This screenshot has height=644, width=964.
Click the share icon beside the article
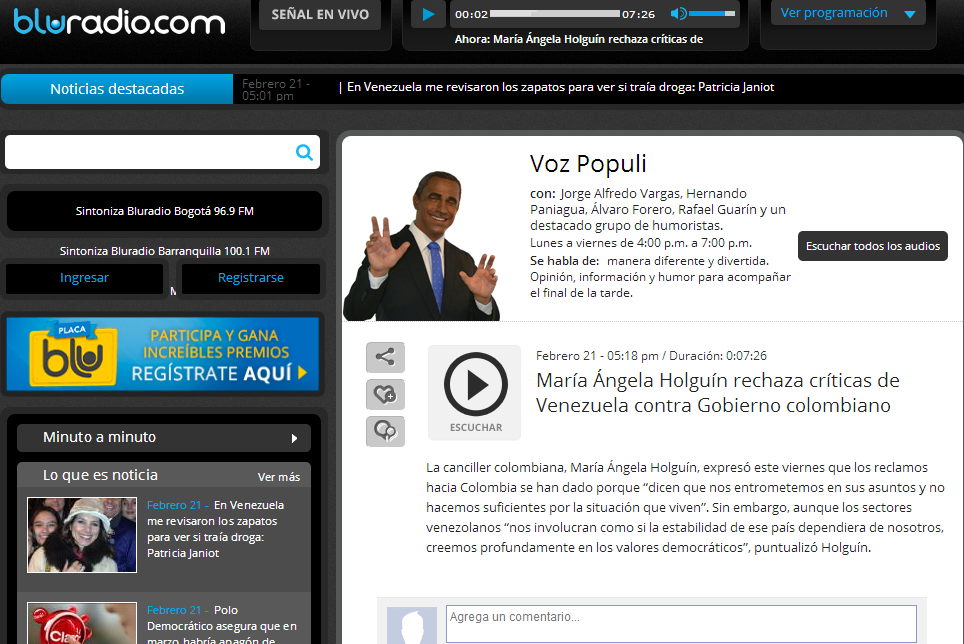click(385, 357)
